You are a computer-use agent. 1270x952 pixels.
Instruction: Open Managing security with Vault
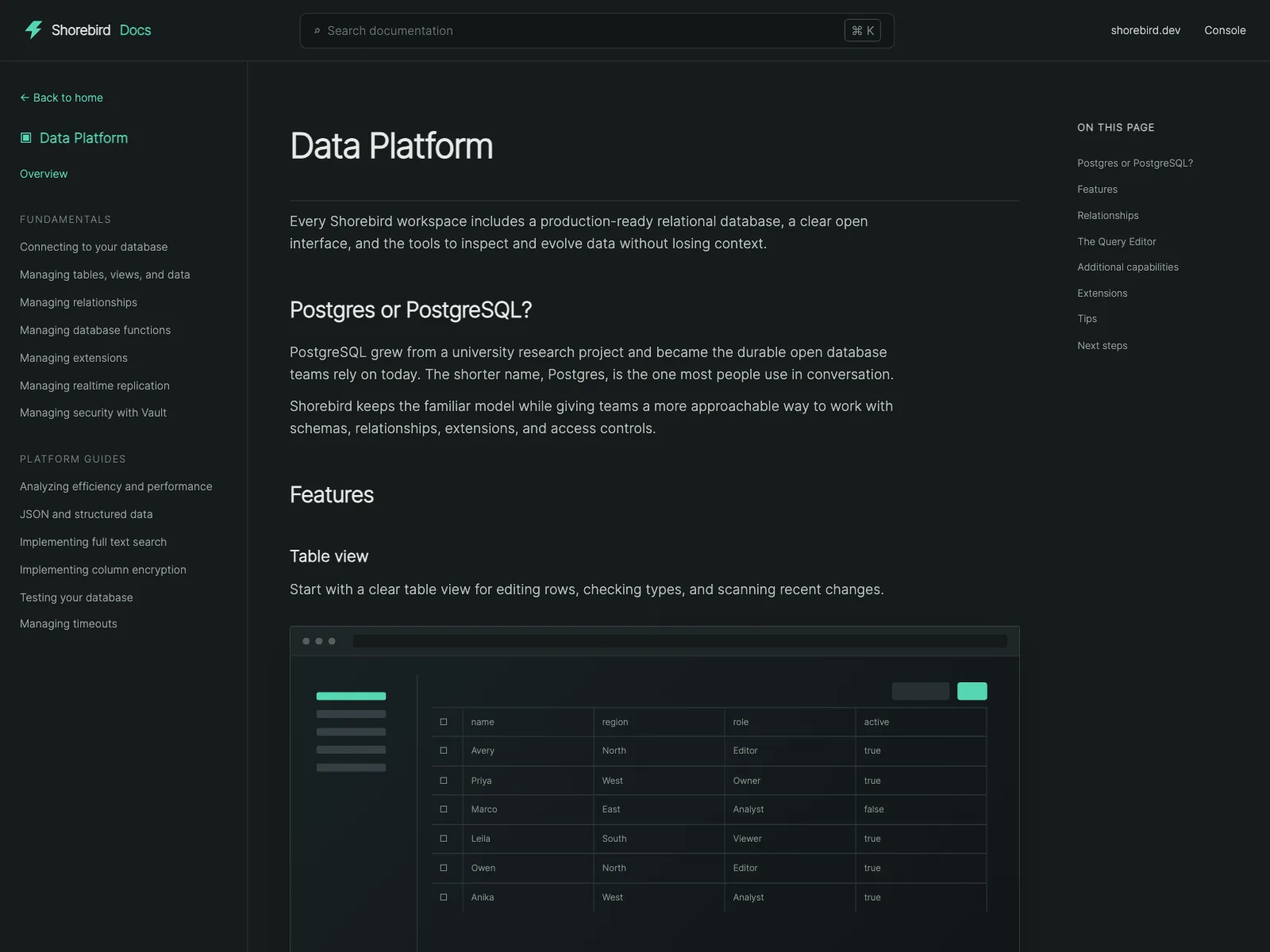(93, 413)
